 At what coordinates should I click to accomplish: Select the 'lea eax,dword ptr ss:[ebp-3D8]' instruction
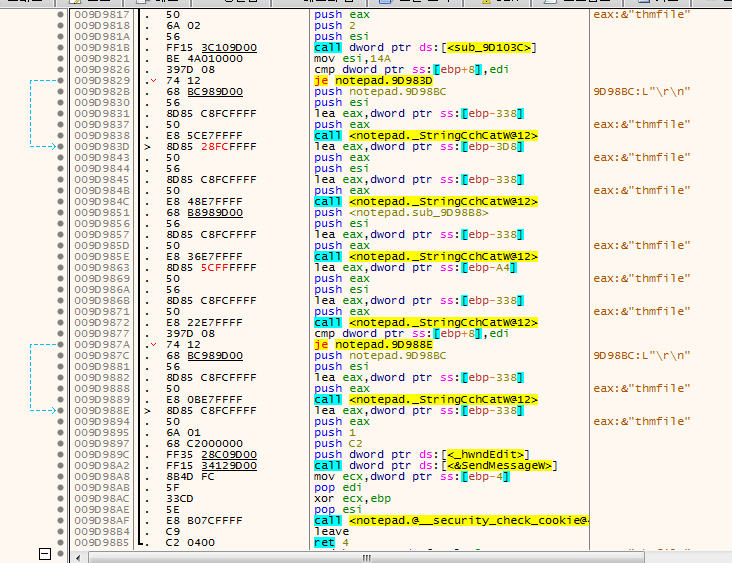coord(419,147)
